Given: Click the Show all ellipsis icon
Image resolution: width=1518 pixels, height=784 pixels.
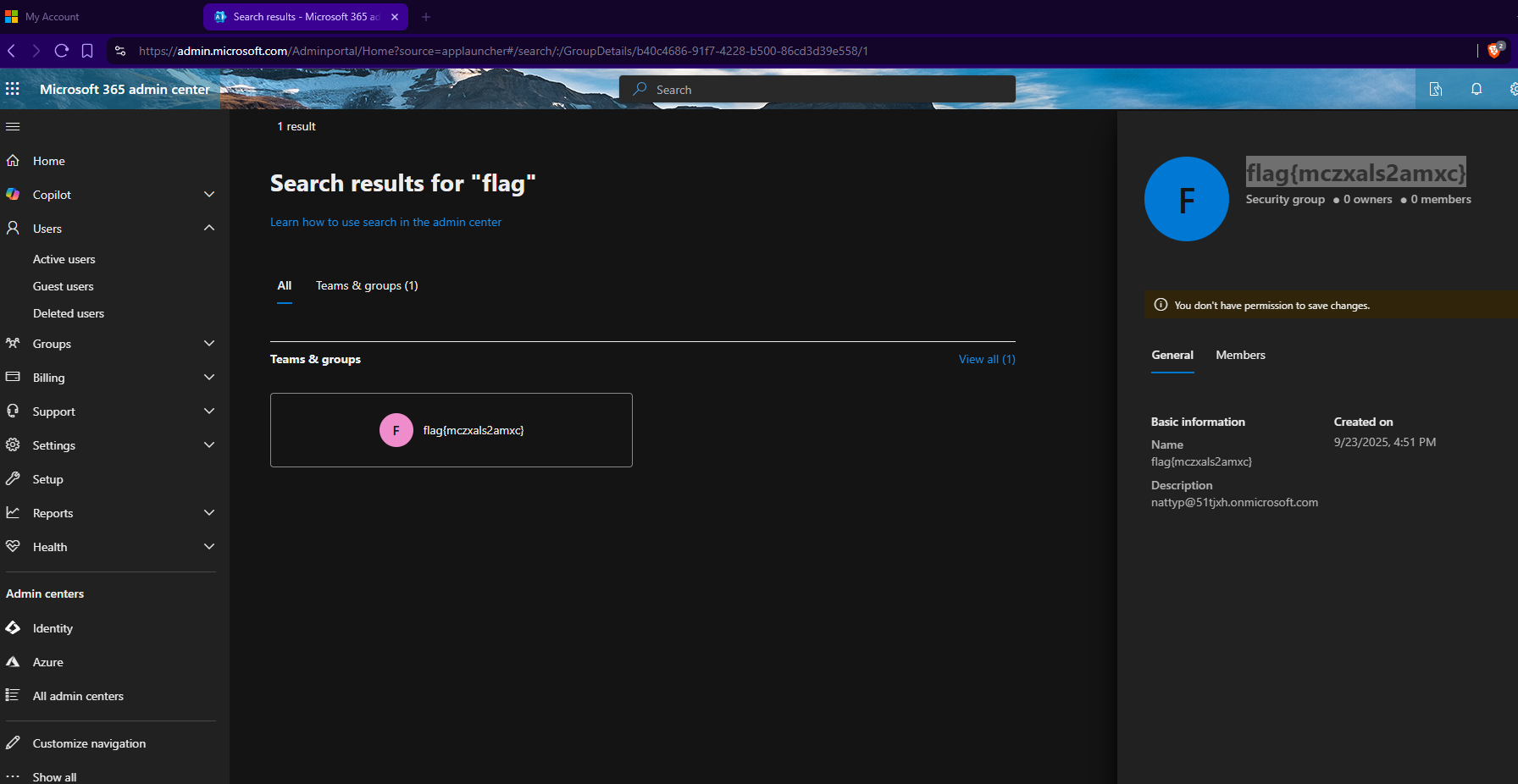Looking at the screenshot, I should pyautogui.click(x=13, y=776).
